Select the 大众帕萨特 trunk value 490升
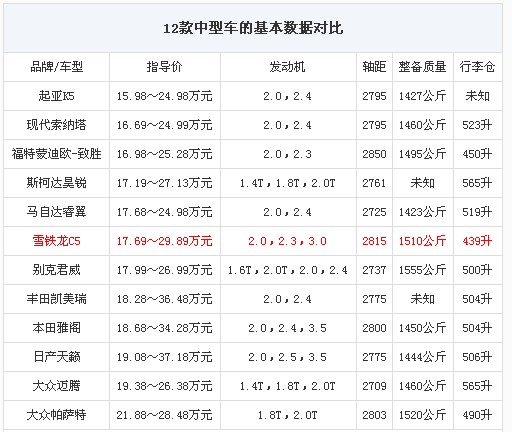 click(x=477, y=415)
